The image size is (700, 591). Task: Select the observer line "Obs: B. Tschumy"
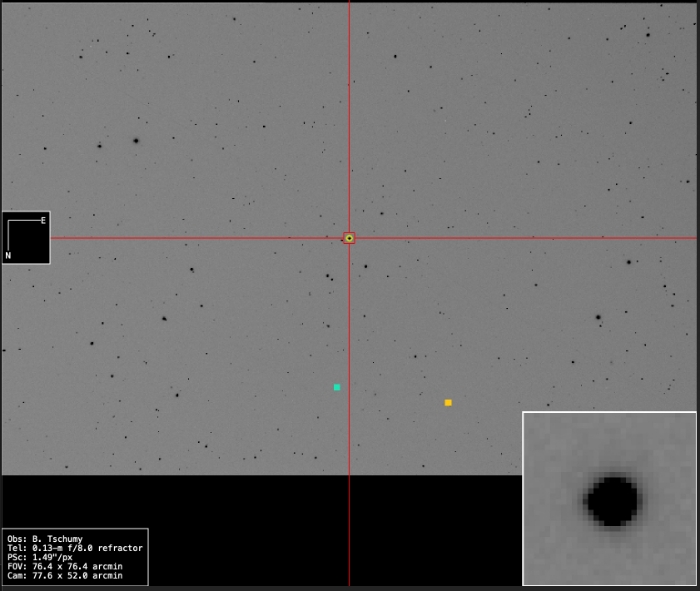pos(45,539)
